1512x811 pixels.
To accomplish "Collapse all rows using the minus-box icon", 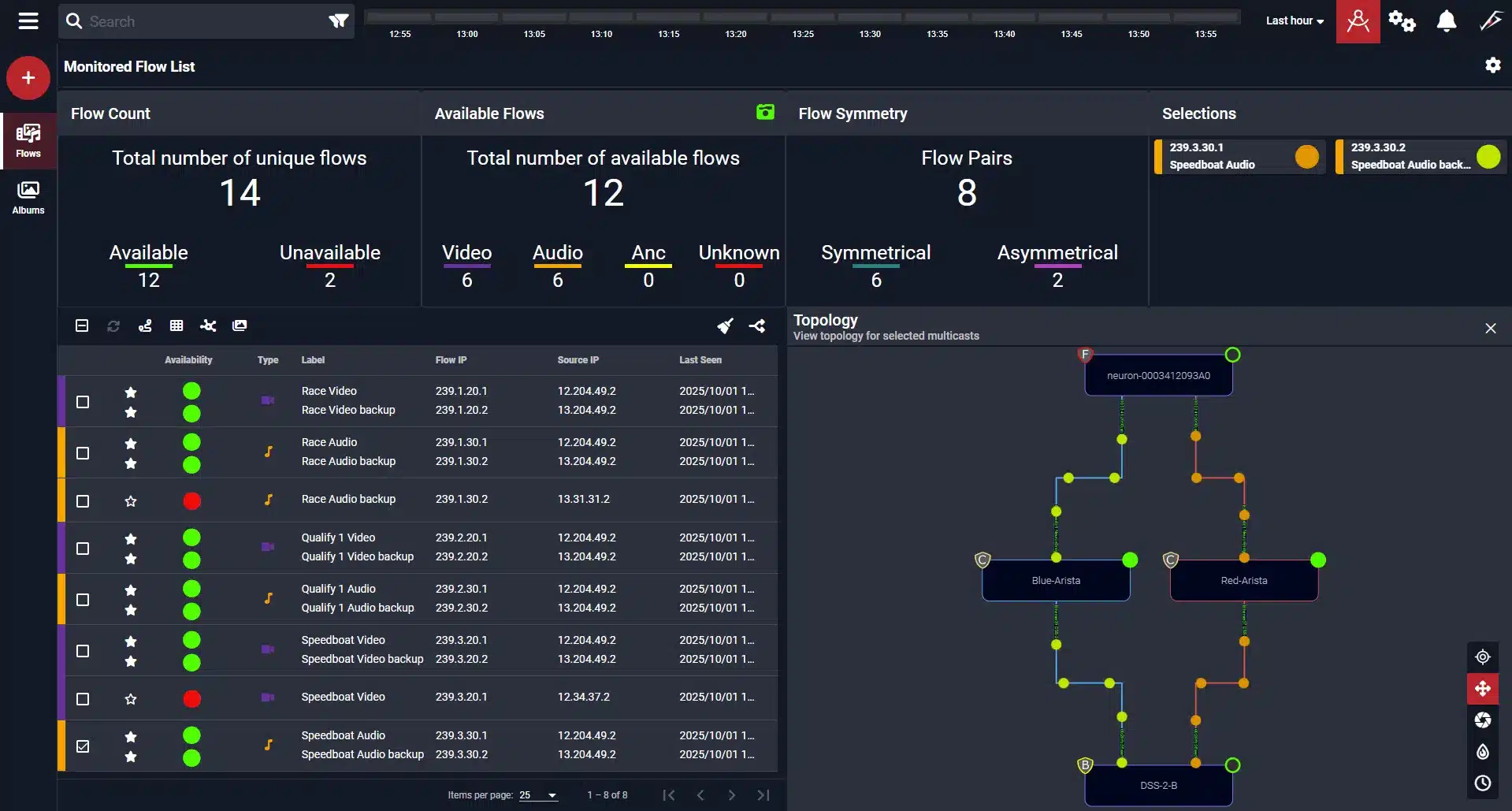I will point(82,326).
